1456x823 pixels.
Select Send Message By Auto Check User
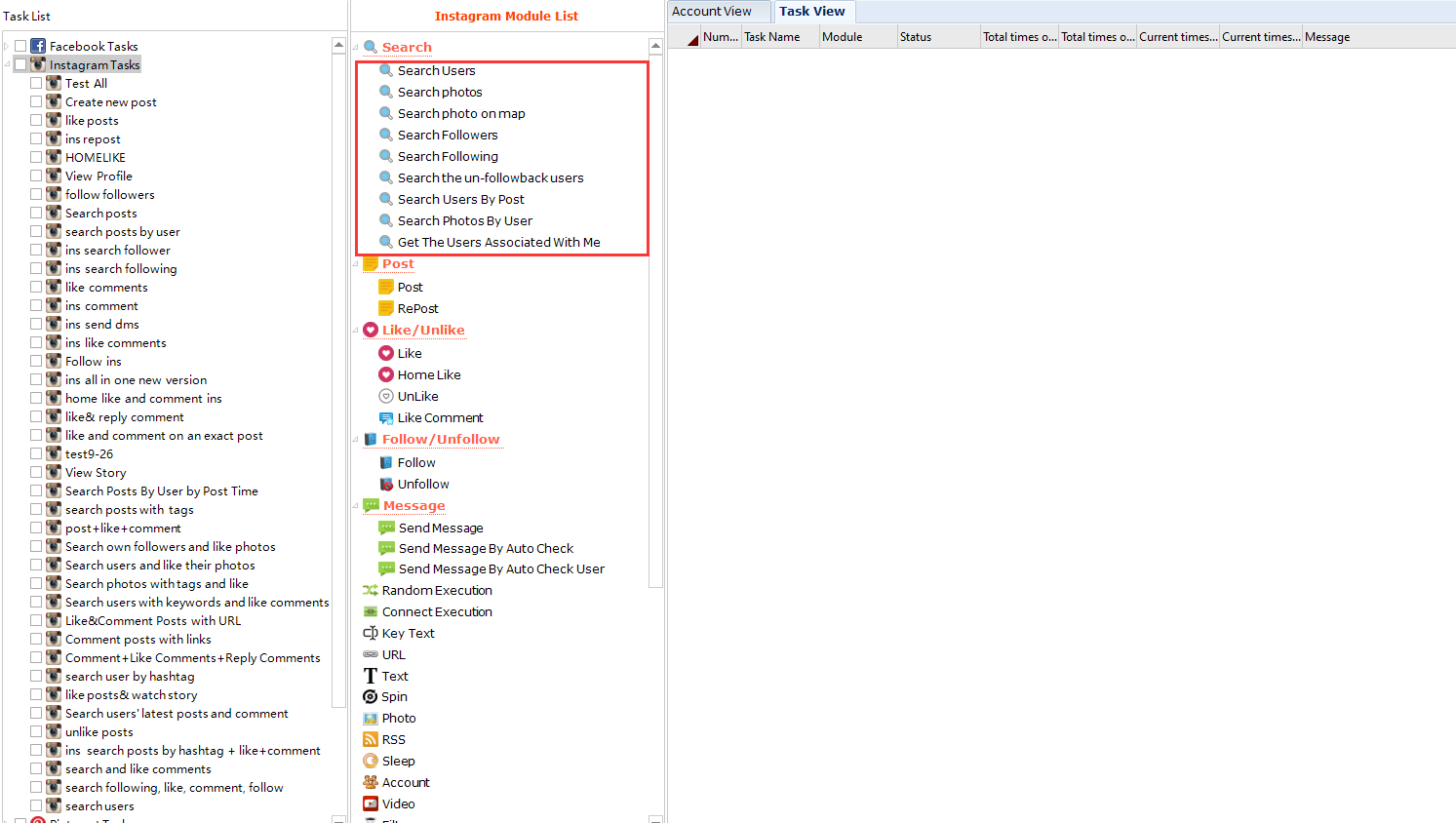[x=501, y=568]
